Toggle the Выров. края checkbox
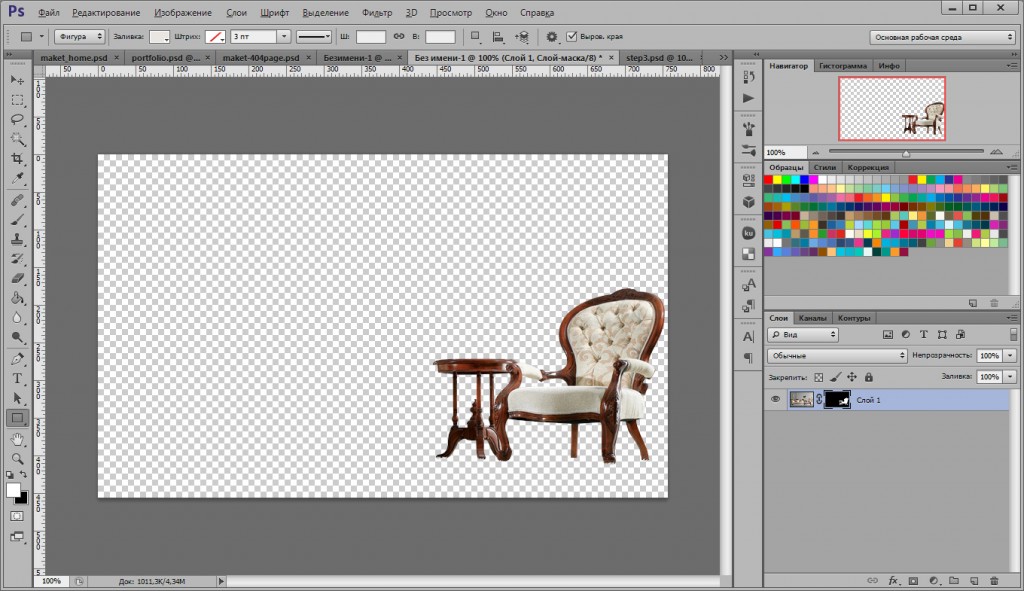This screenshot has height=591, width=1024. coord(572,37)
